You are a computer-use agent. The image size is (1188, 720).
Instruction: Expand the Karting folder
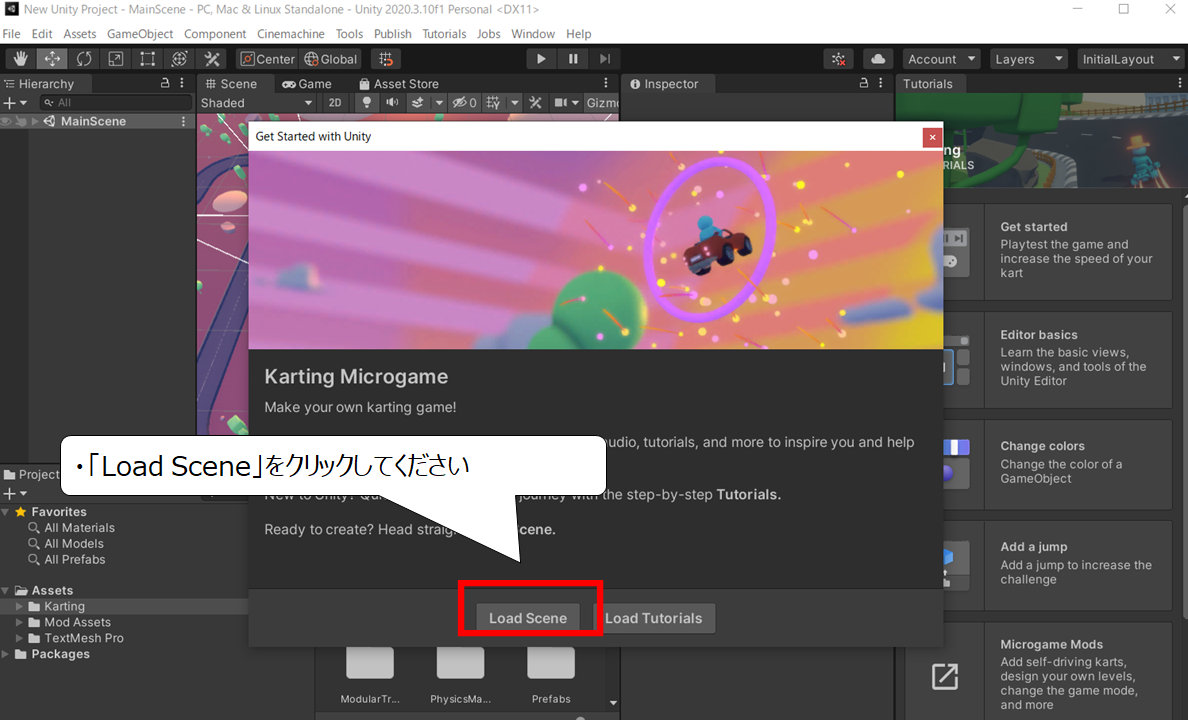click(x=20, y=606)
